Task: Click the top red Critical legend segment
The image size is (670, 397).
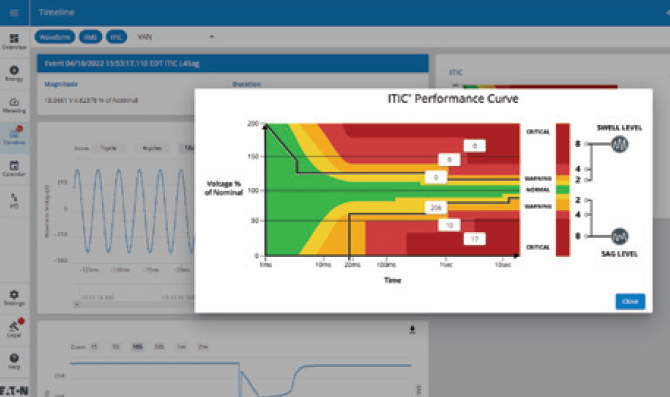Action: coord(563,144)
